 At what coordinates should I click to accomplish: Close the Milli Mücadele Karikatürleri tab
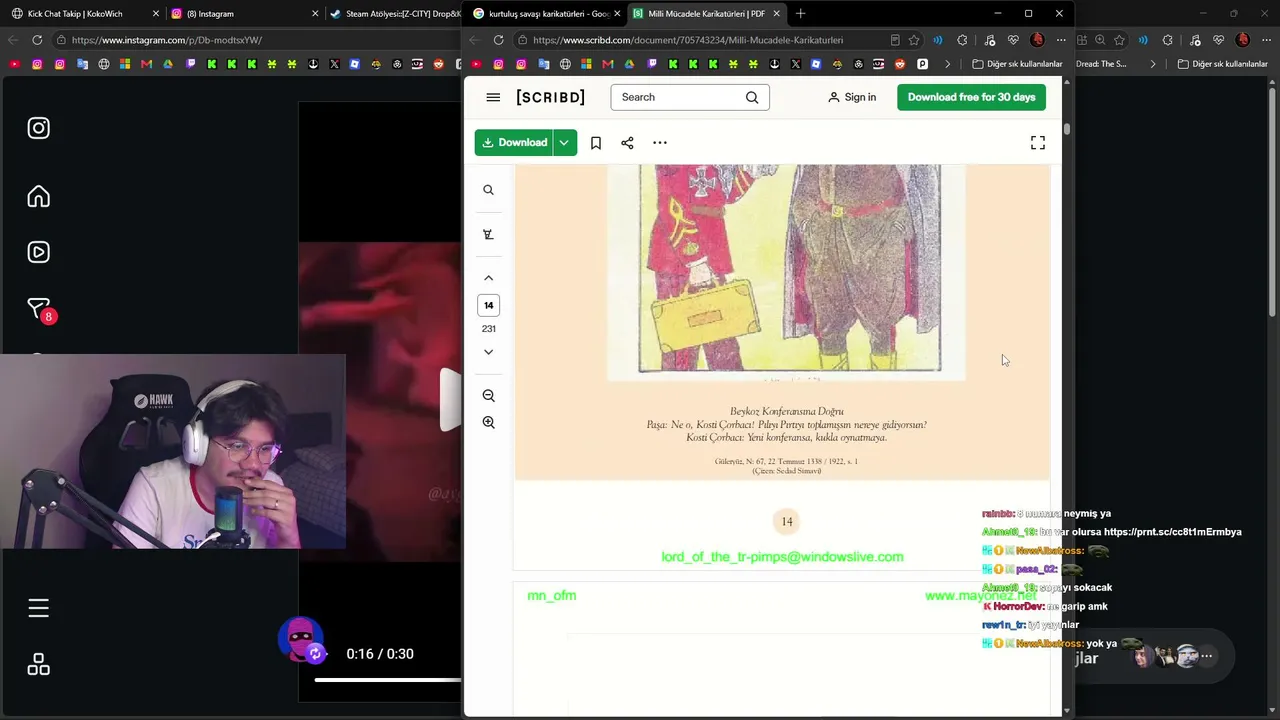pos(776,14)
